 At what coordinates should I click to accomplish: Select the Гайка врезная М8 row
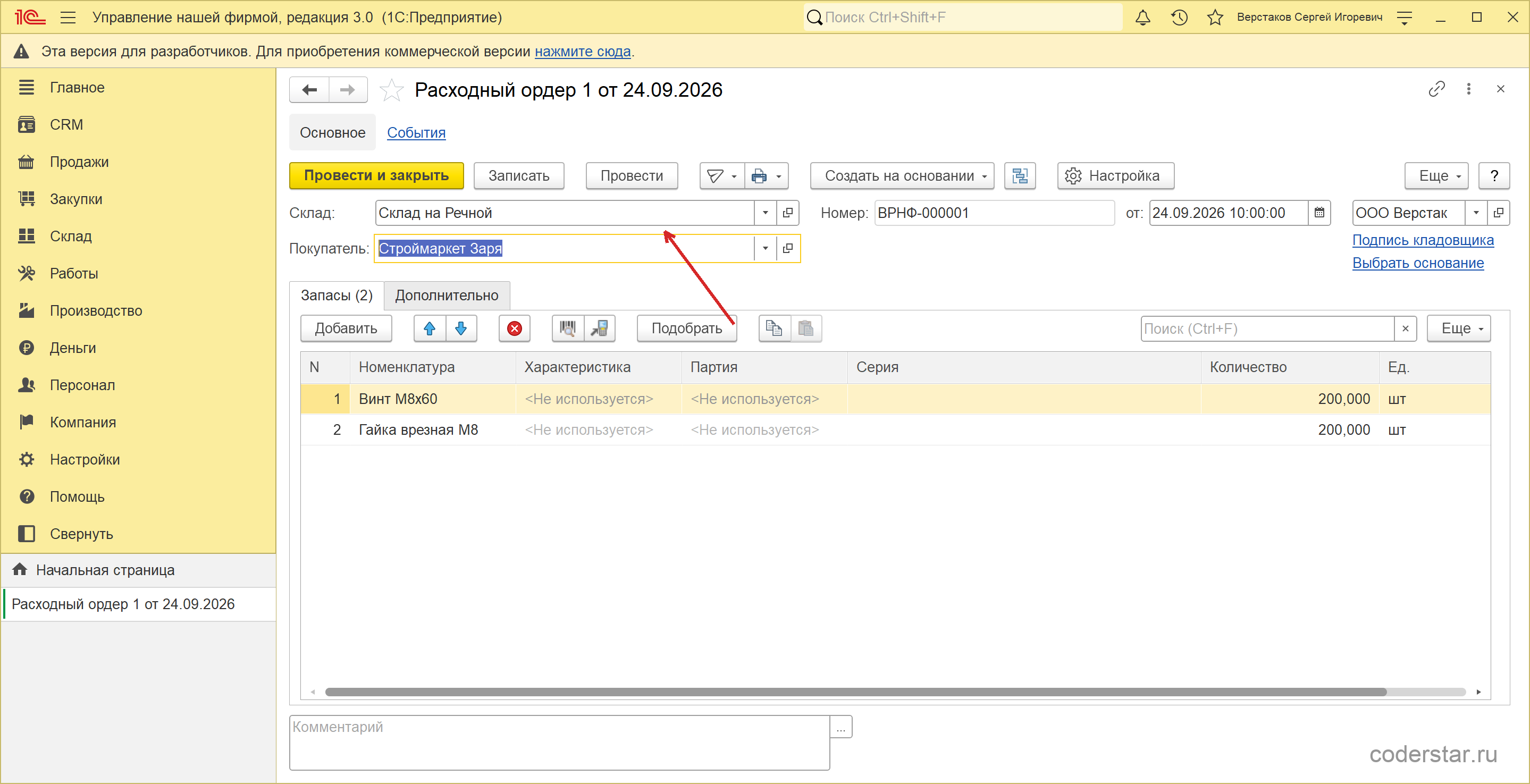click(x=895, y=430)
